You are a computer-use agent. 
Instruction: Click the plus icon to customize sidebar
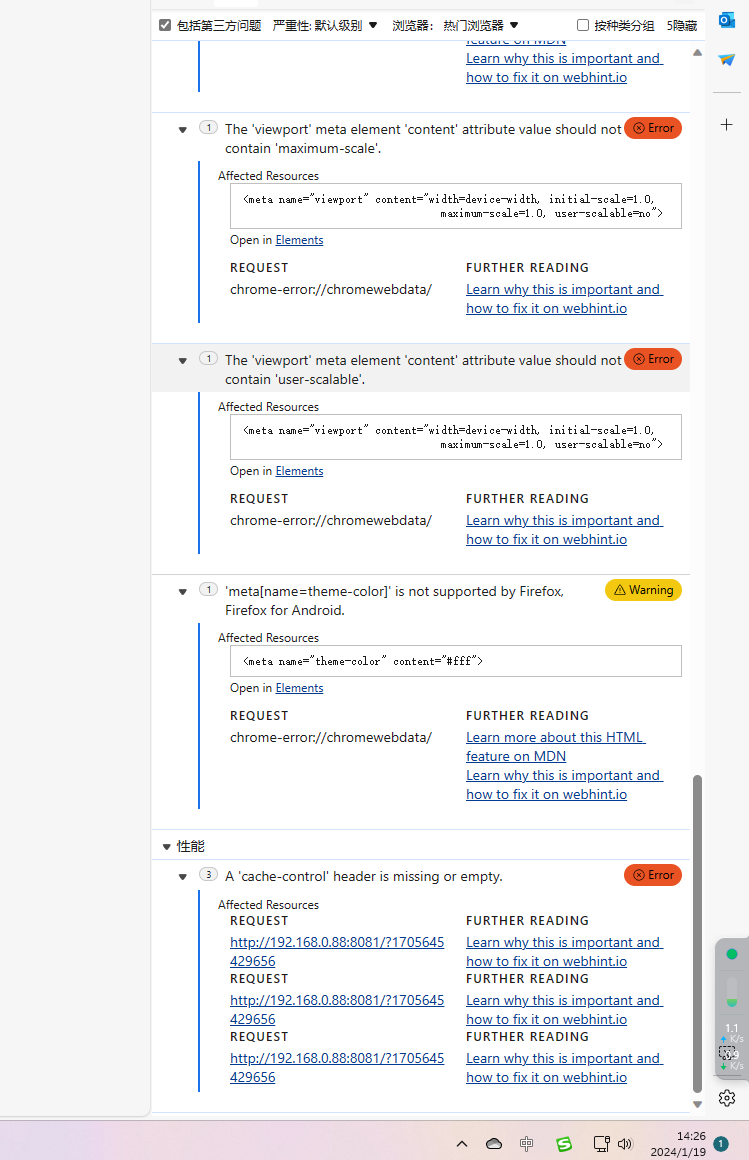click(x=727, y=124)
